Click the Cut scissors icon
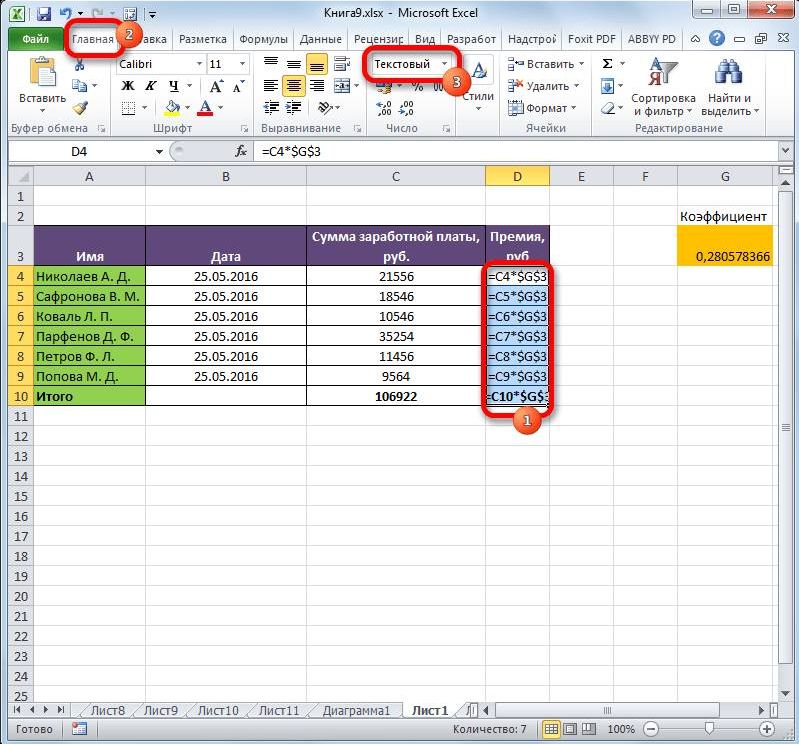799x744 pixels. click(x=79, y=64)
